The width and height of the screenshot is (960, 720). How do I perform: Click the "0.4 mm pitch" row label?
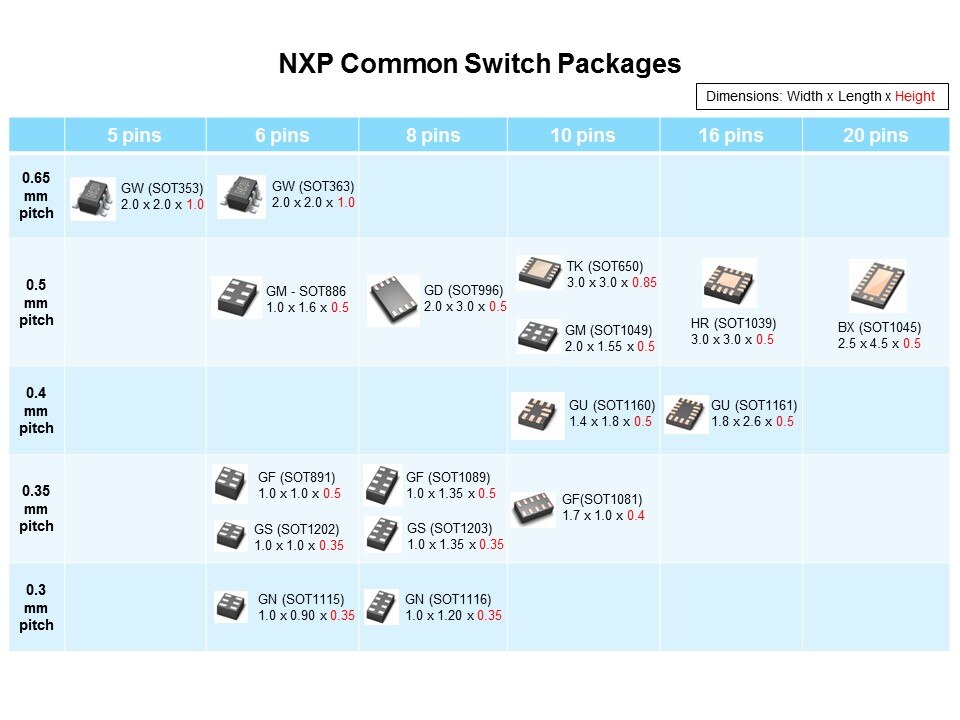coord(37,410)
